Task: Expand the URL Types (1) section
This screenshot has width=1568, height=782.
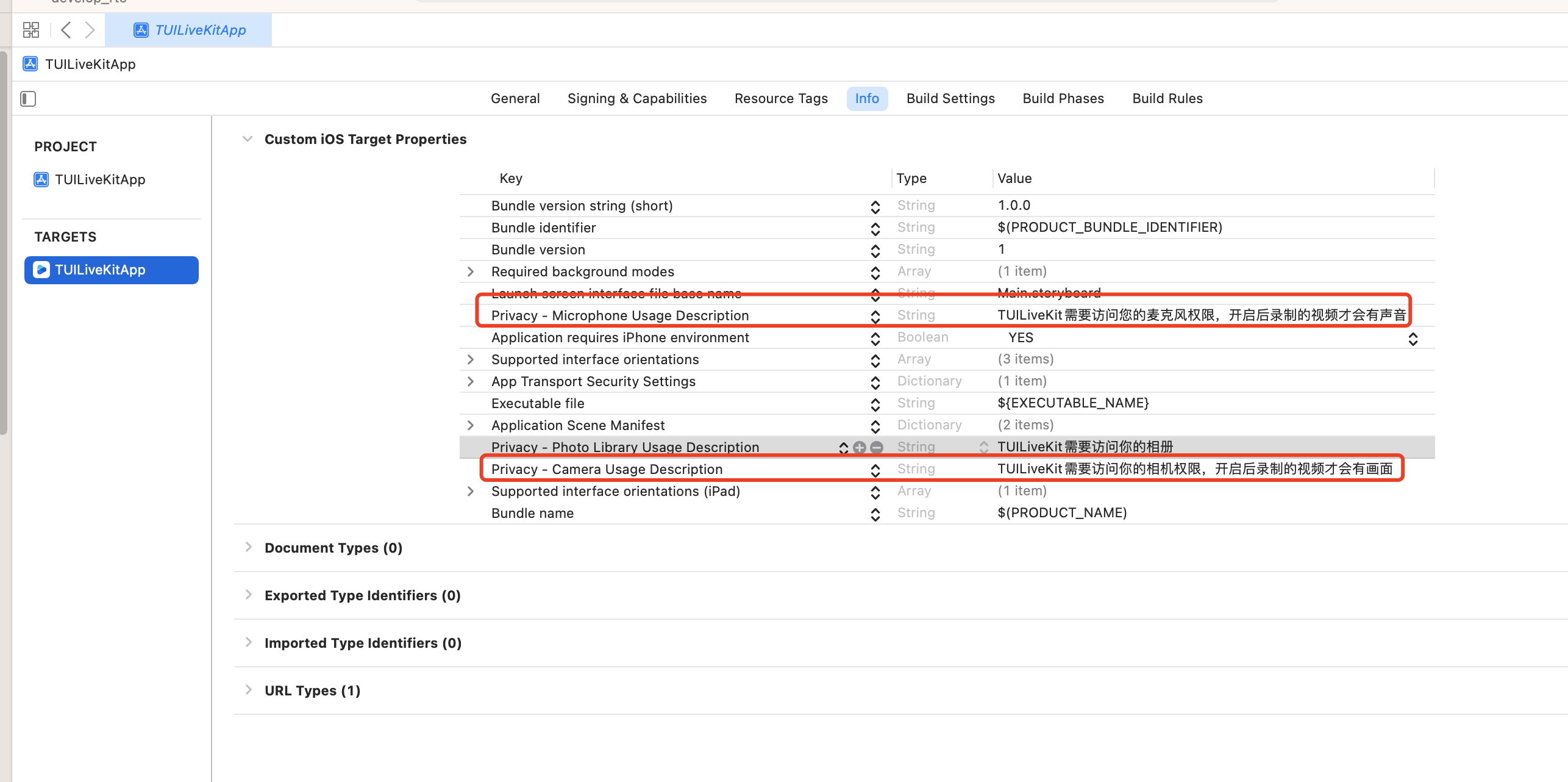Action: 249,690
